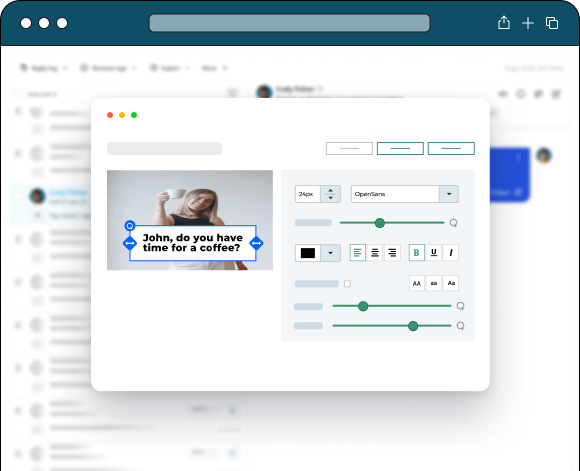580x471 pixels.
Task: Toggle italic formatting
Action: click(x=451, y=253)
